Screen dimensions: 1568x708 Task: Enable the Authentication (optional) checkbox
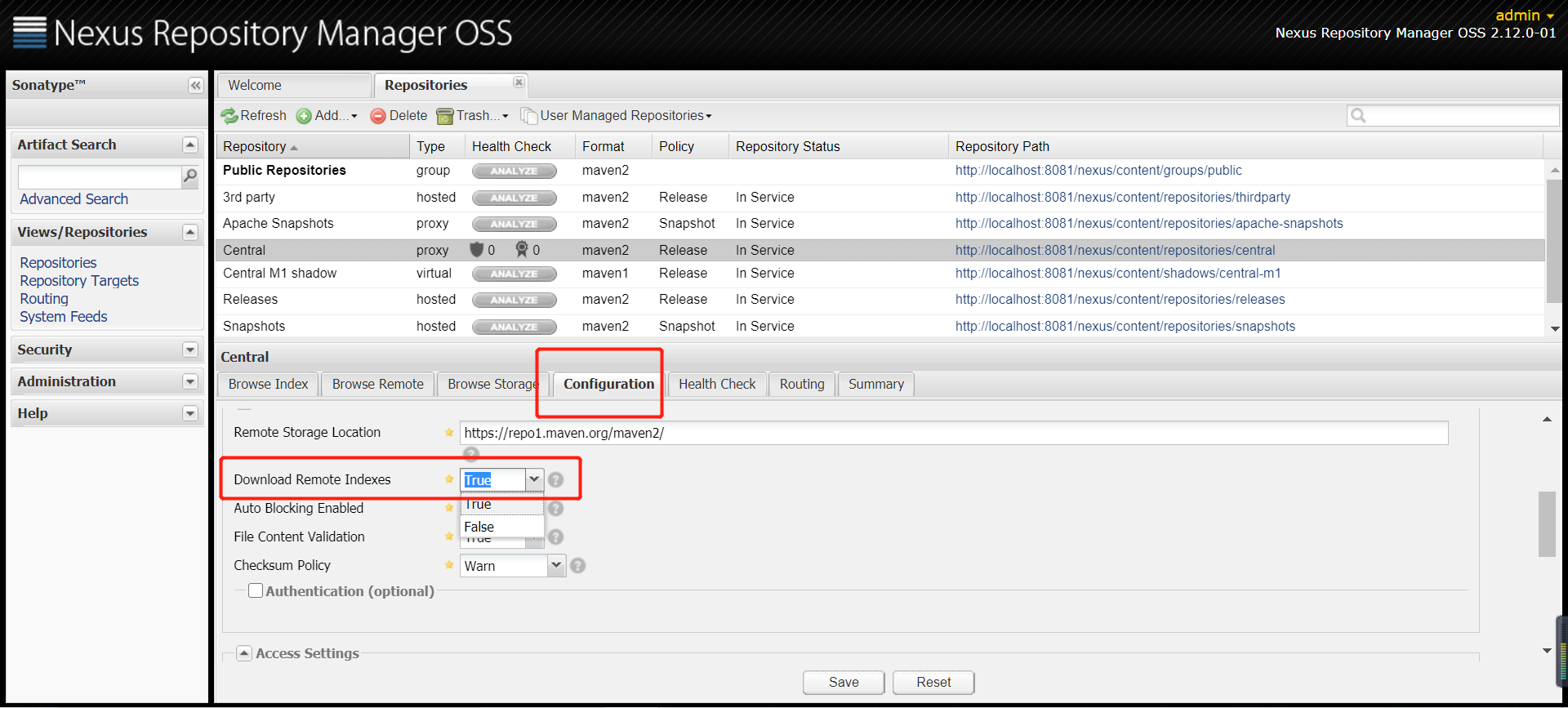point(256,590)
